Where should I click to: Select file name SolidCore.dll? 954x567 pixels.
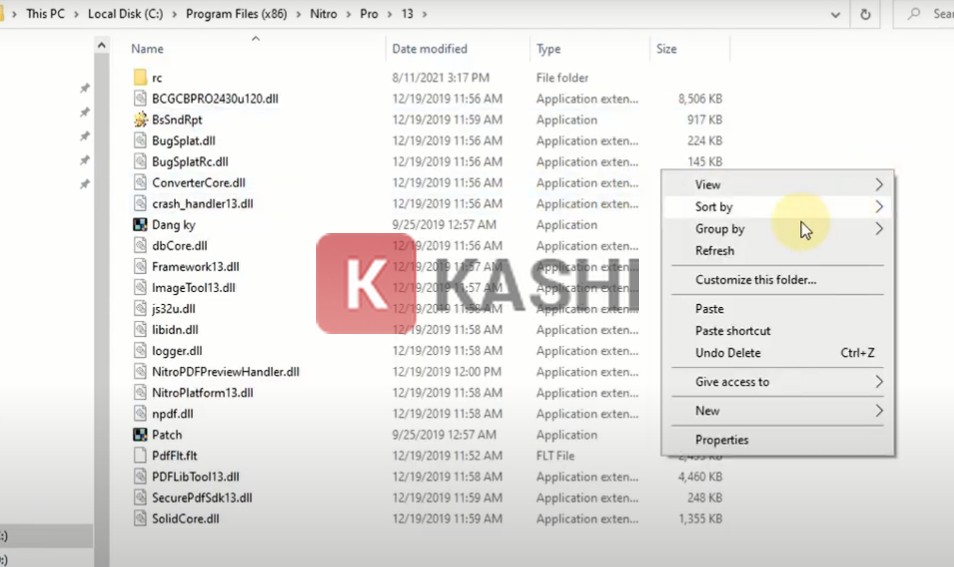tap(186, 518)
